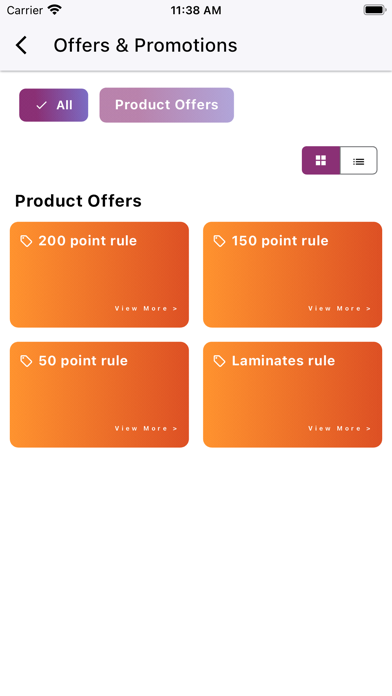Select the Product Offers filter chip
Screen dimensions: 392x696
tap(166, 105)
